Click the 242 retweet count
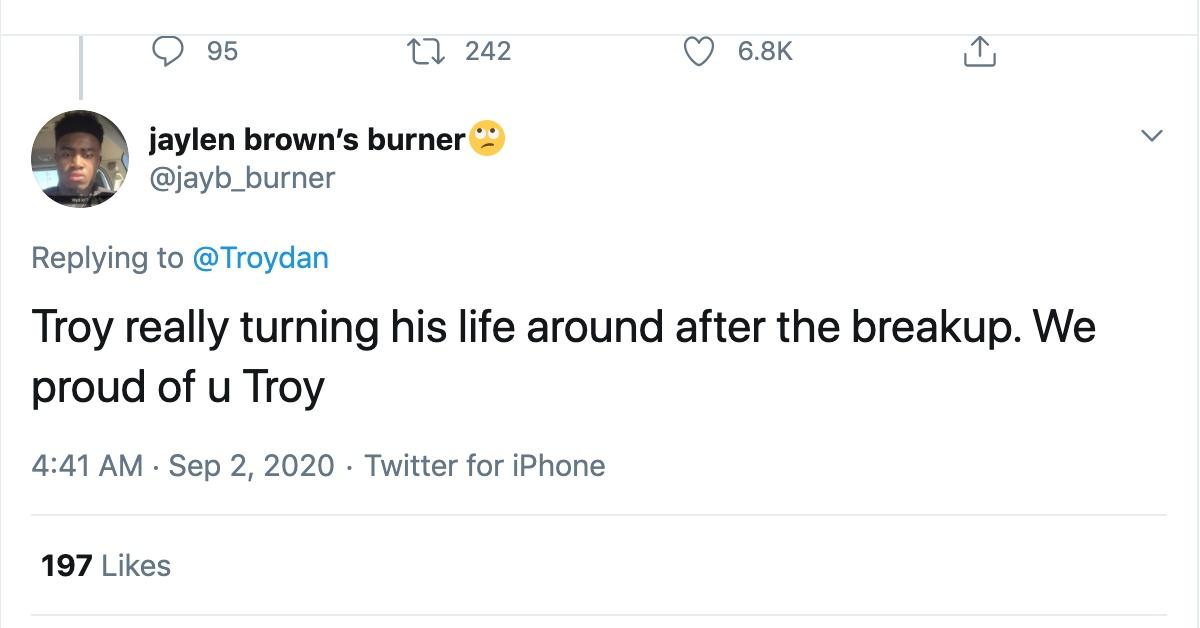The image size is (1200, 628). pos(487,51)
